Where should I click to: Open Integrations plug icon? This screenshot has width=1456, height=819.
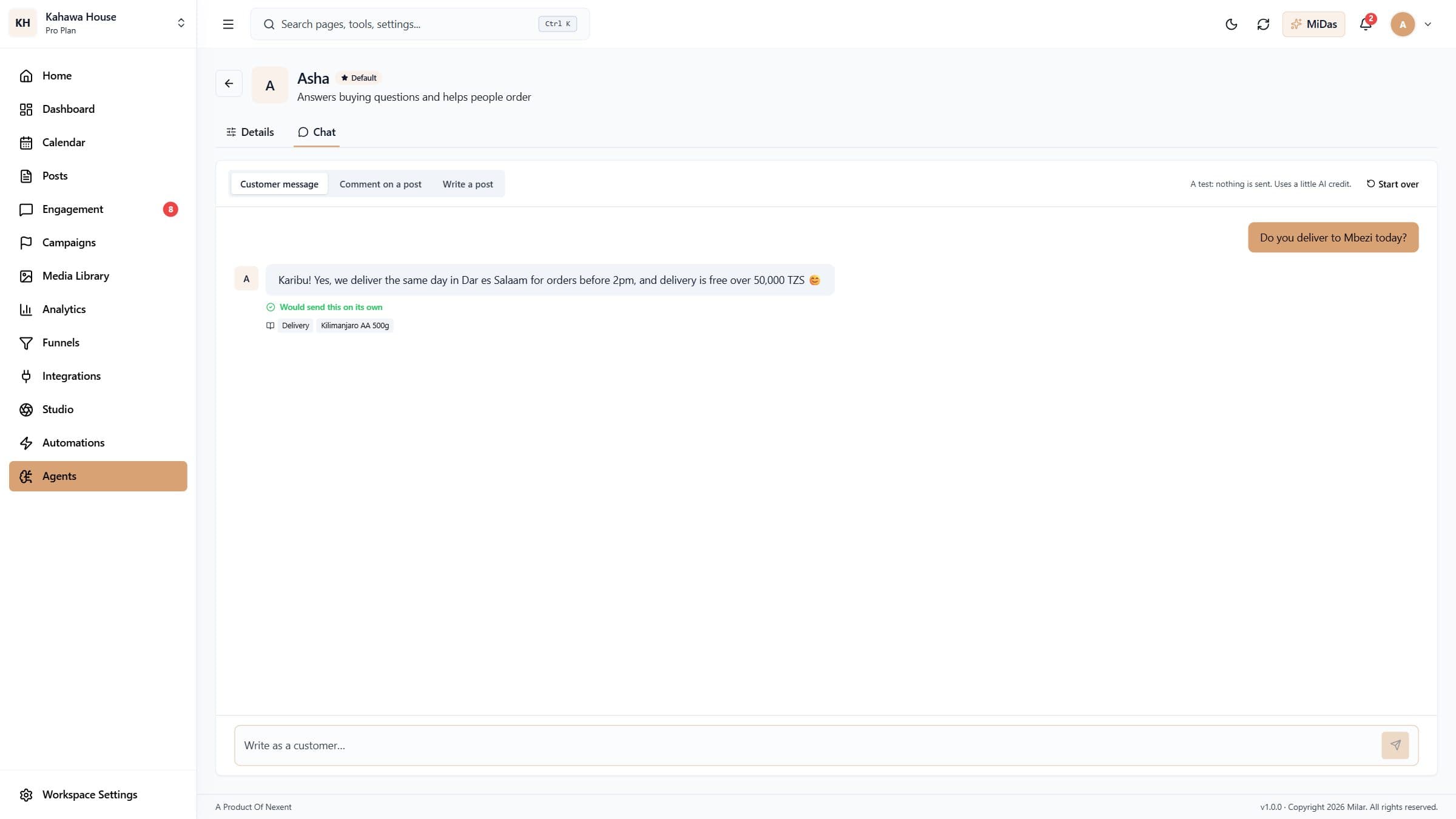25,376
